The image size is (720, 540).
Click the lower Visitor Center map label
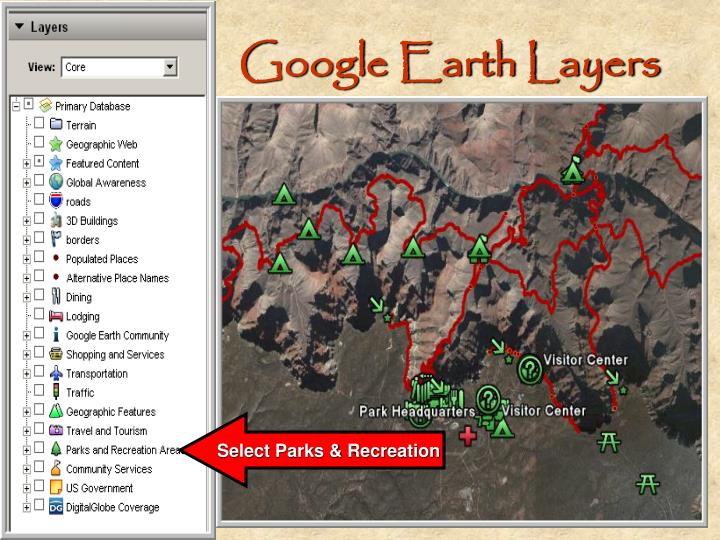point(544,411)
